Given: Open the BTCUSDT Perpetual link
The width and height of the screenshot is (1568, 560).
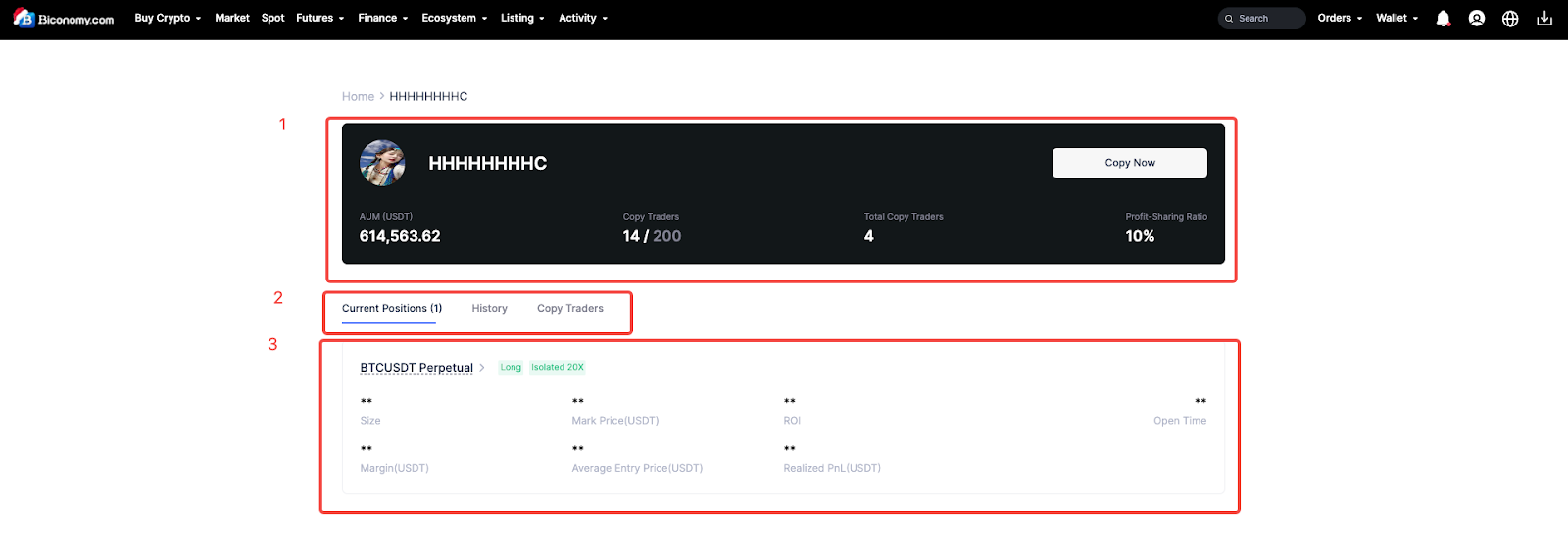Looking at the screenshot, I should click(x=416, y=368).
